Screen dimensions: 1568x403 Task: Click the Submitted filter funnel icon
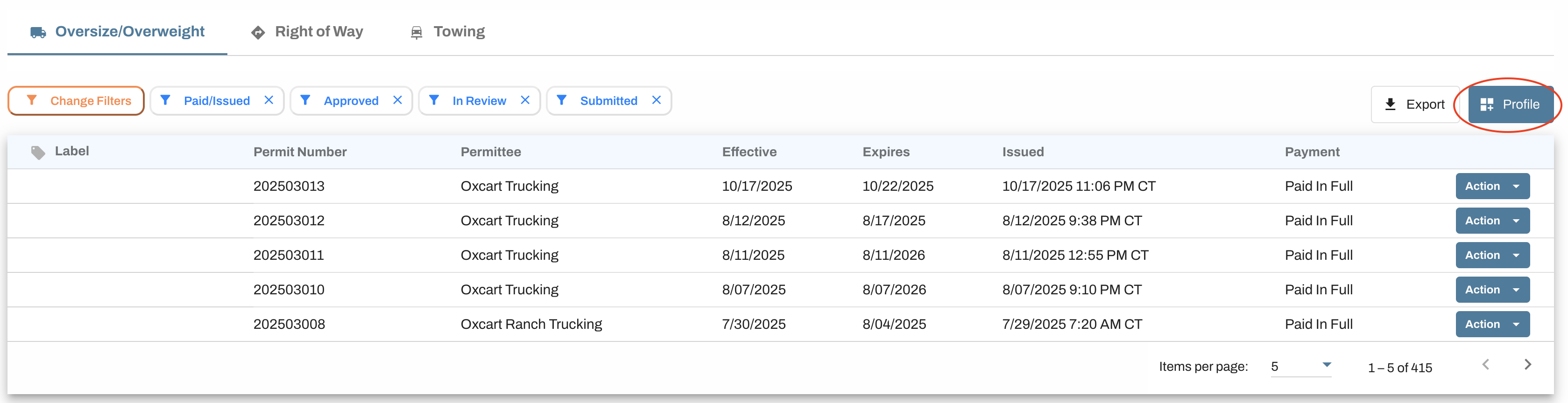[562, 100]
